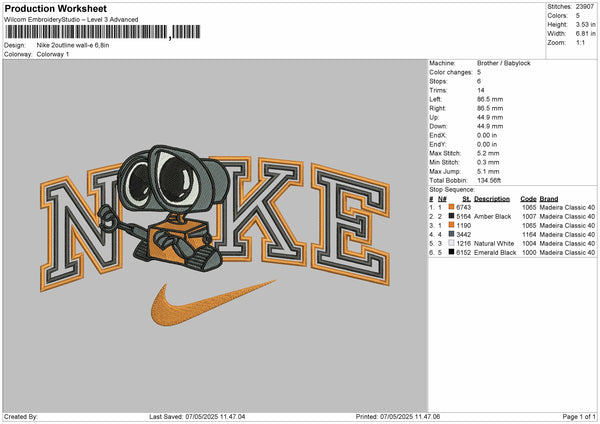The height and width of the screenshot is (424, 600).
Task: Click the orange swatch for thread 1190
Action: pos(452,225)
